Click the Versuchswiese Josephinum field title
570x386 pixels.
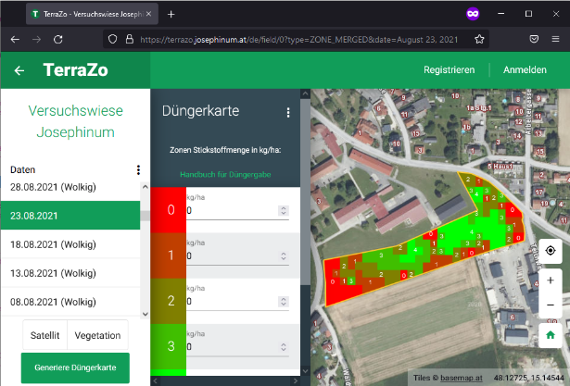click(x=76, y=121)
